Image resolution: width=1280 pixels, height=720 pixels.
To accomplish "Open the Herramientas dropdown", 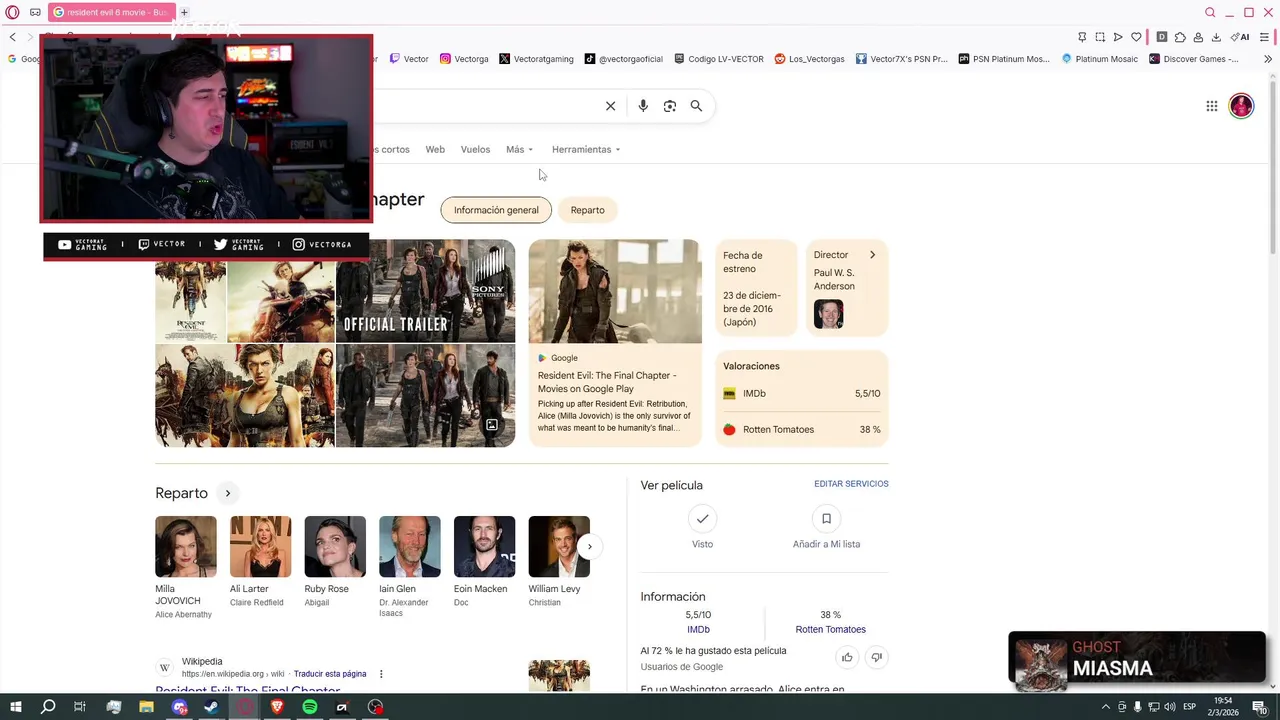I will click(586, 149).
